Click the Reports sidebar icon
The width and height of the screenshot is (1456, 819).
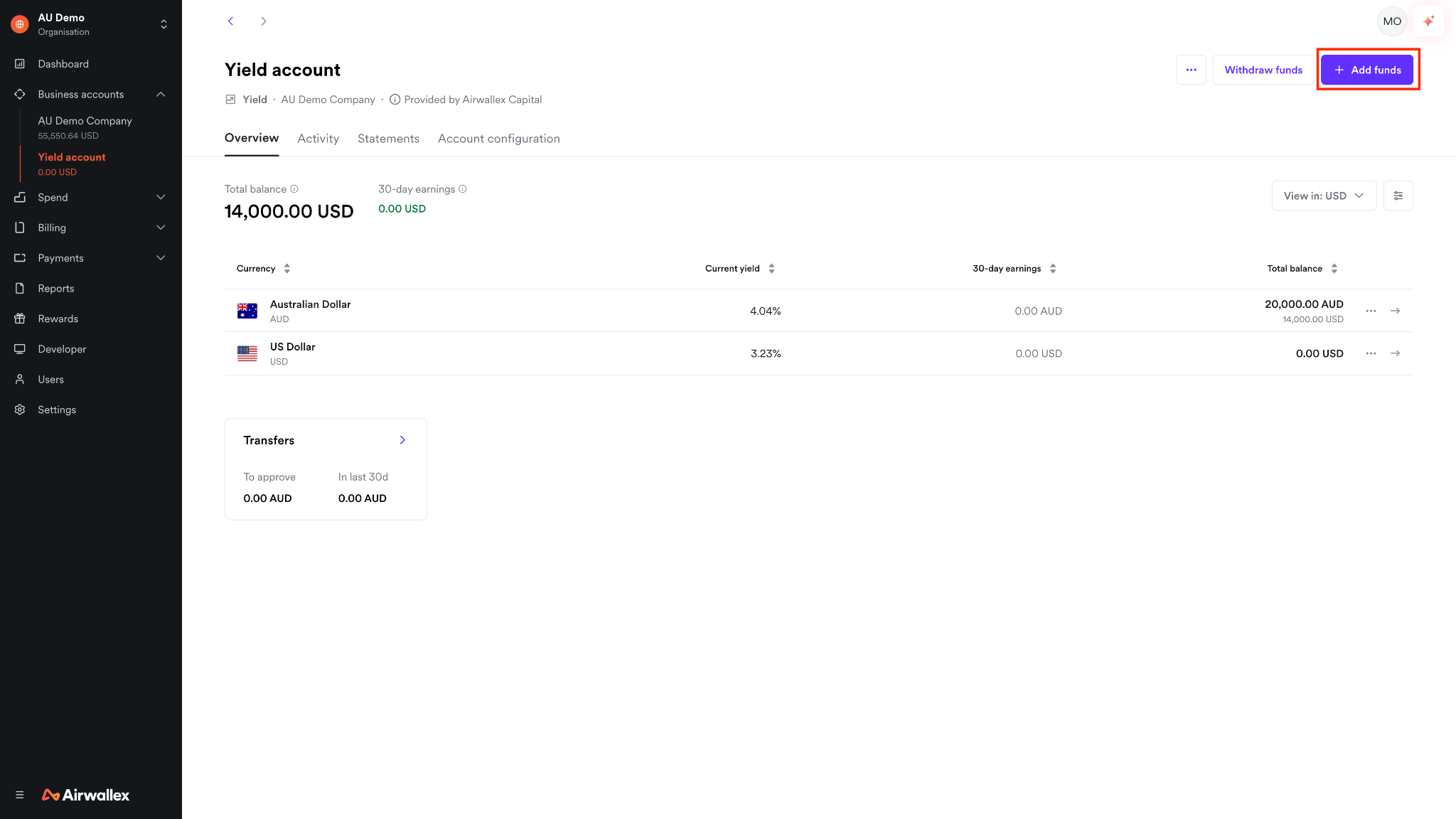point(20,289)
